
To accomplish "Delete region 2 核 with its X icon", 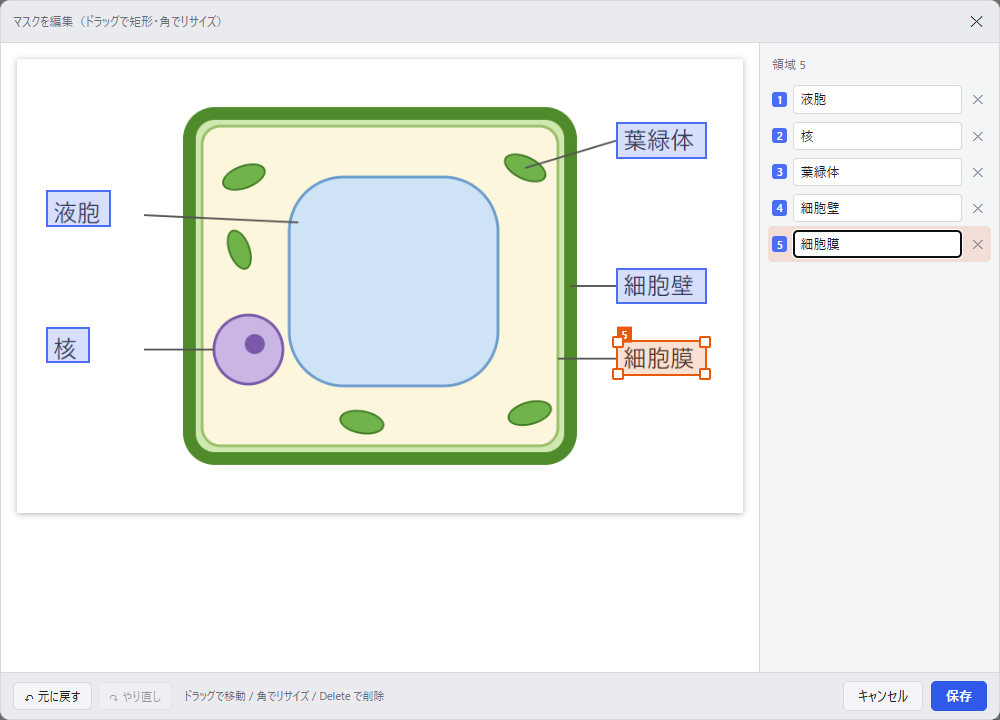I will coord(978,136).
